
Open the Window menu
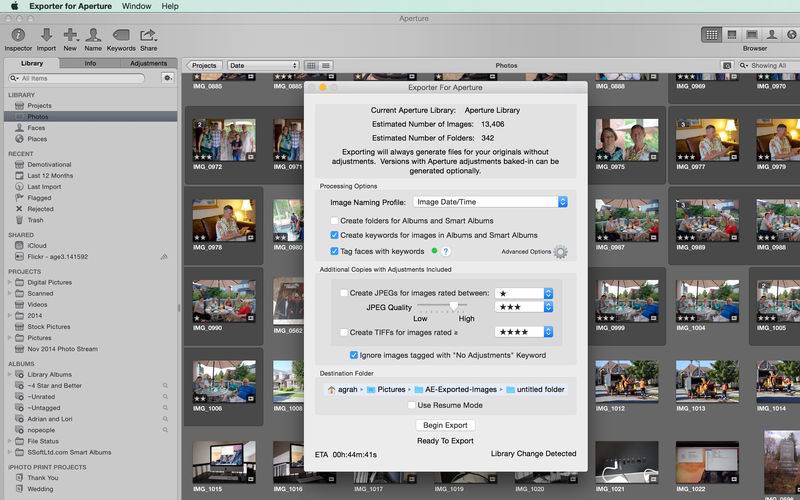tap(136, 6)
